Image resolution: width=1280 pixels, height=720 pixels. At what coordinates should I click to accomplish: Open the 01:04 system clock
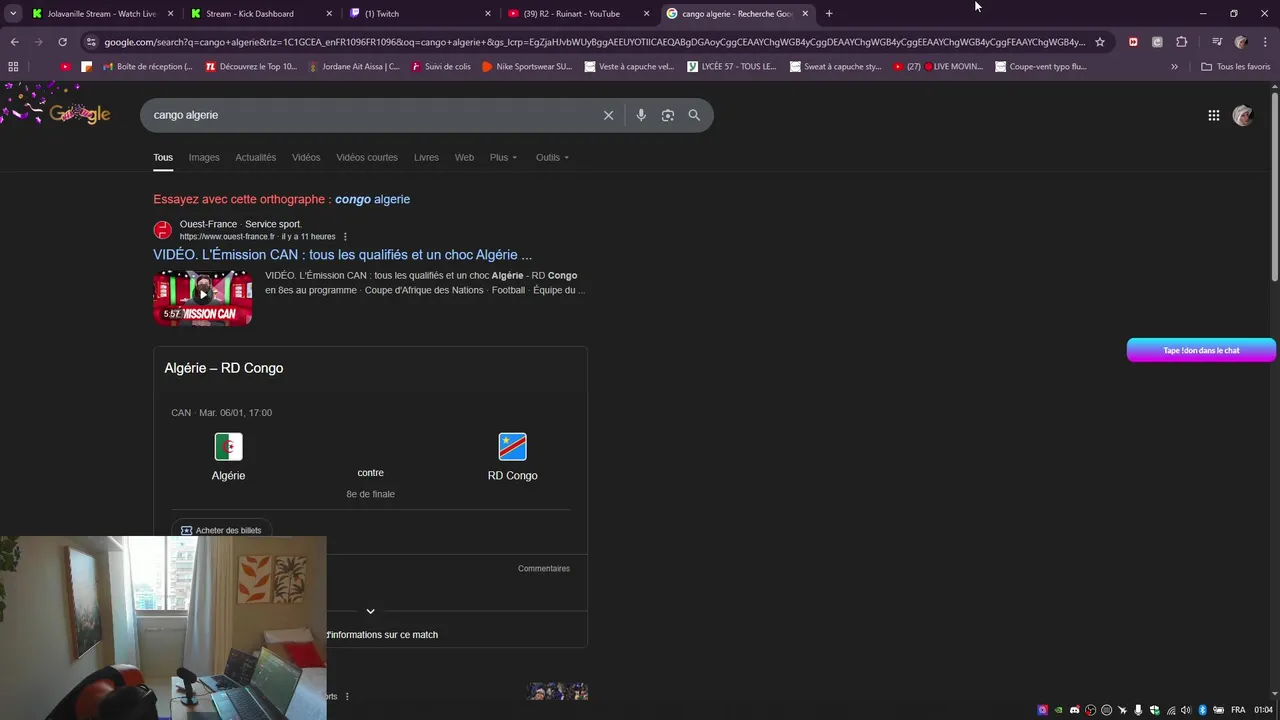1264,710
